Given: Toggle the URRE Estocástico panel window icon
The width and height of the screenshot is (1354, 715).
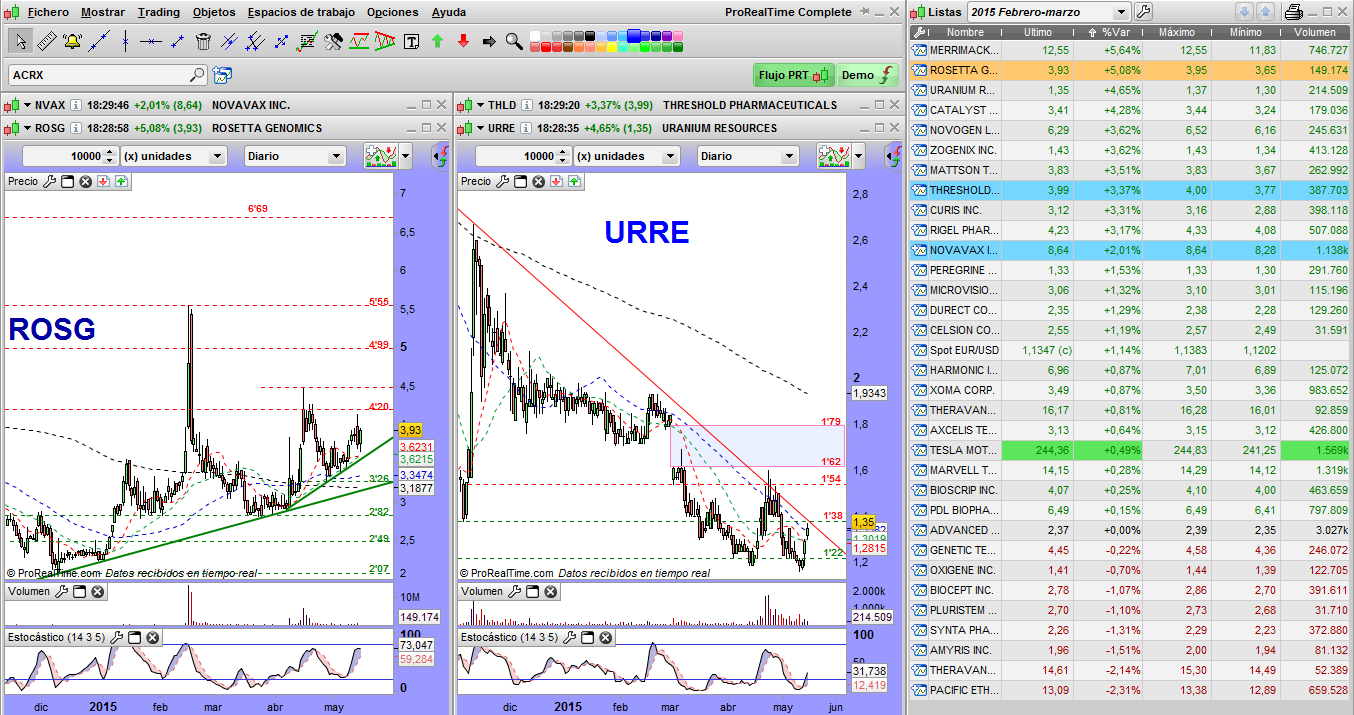Looking at the screenshot, I should pyautogui.click(x=587, y=636).
